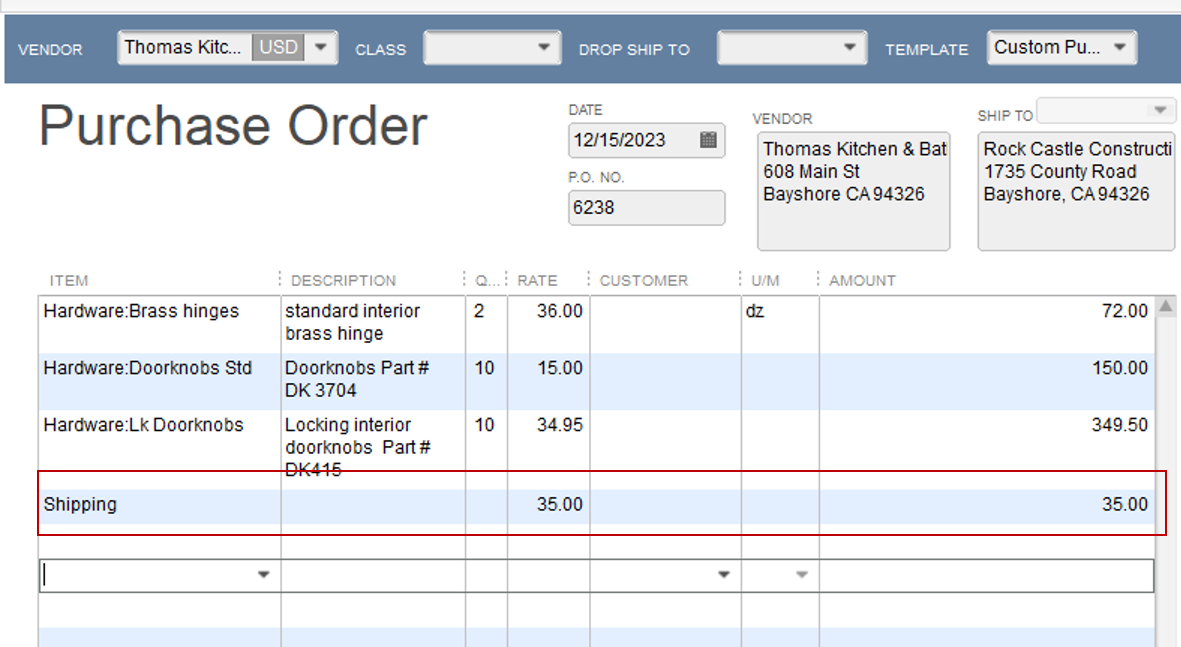This screenshot has height=647, width=1181.
Task: Click the 'standard interior brass hinge' description
Action: click(x=352, y=322)
